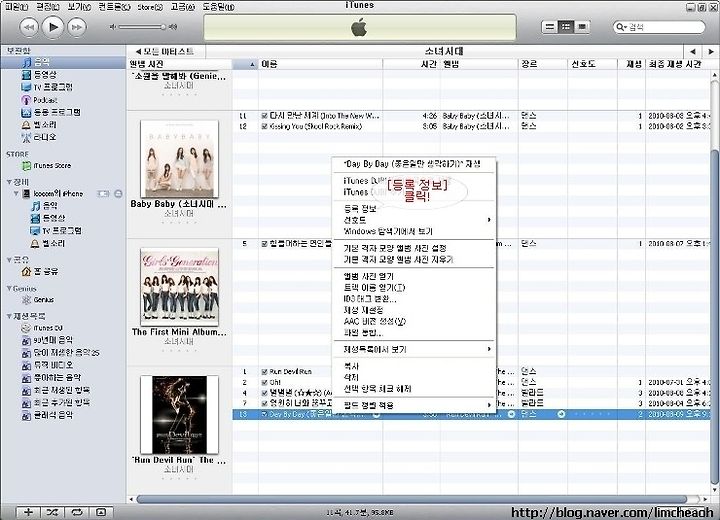This screenshot has width=720, height=520.
Task: Uncheck the Kissing You track checkbox
Action: [x=264, y=126]
